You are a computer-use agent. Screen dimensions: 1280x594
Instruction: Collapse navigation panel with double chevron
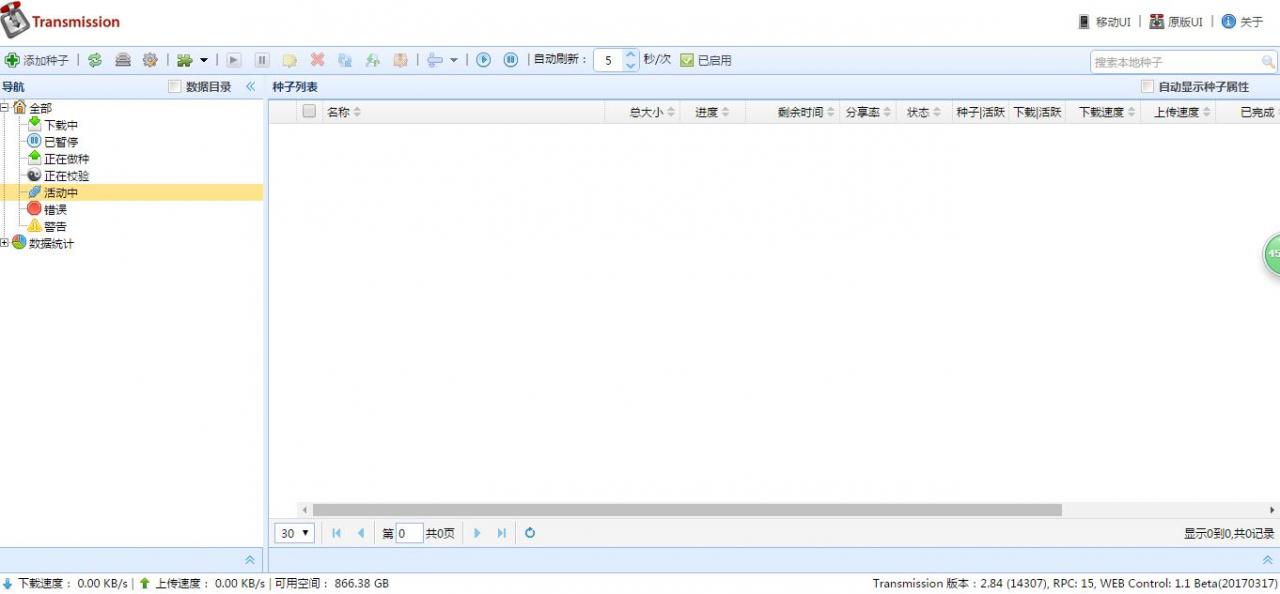[x=251, y=87]
